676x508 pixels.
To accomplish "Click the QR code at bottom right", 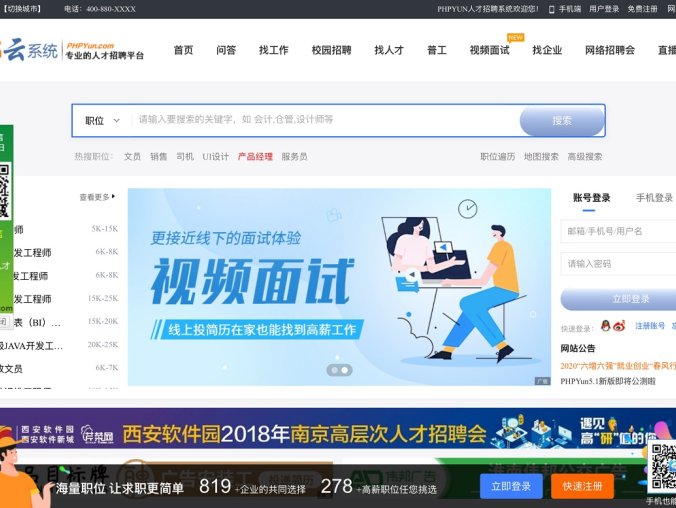I will [x=663, y=467].
